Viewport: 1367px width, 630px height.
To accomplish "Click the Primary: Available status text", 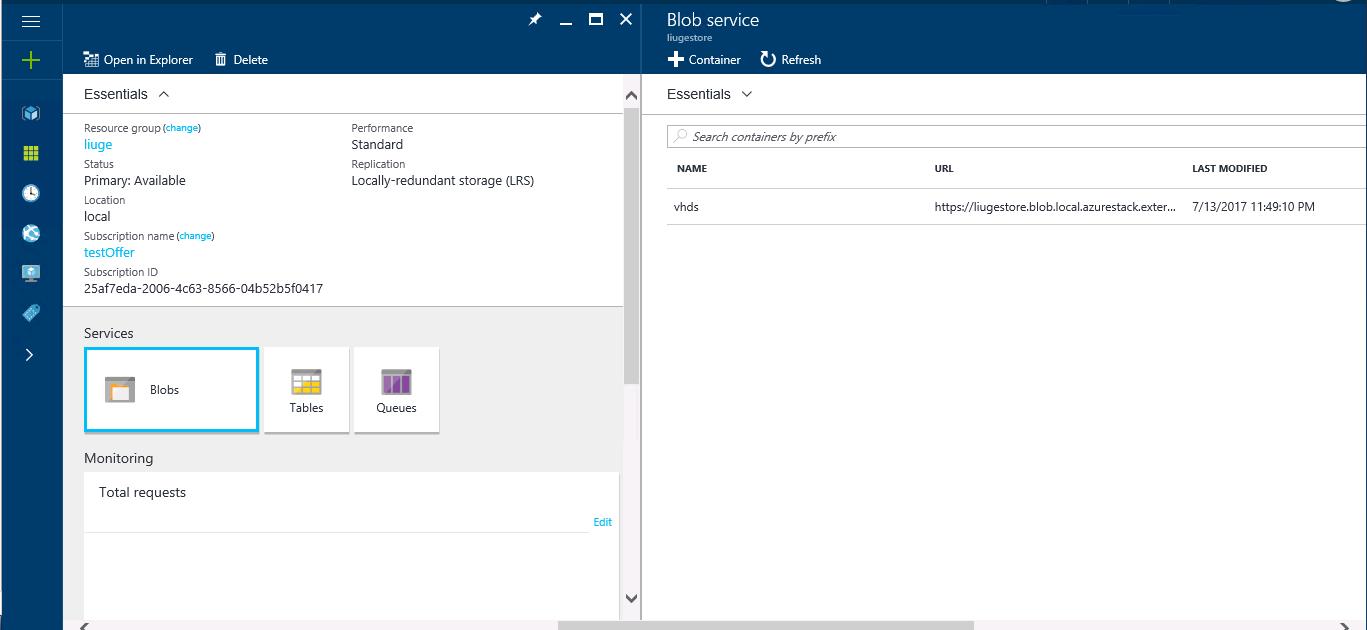I will click(x=135, y=181).
